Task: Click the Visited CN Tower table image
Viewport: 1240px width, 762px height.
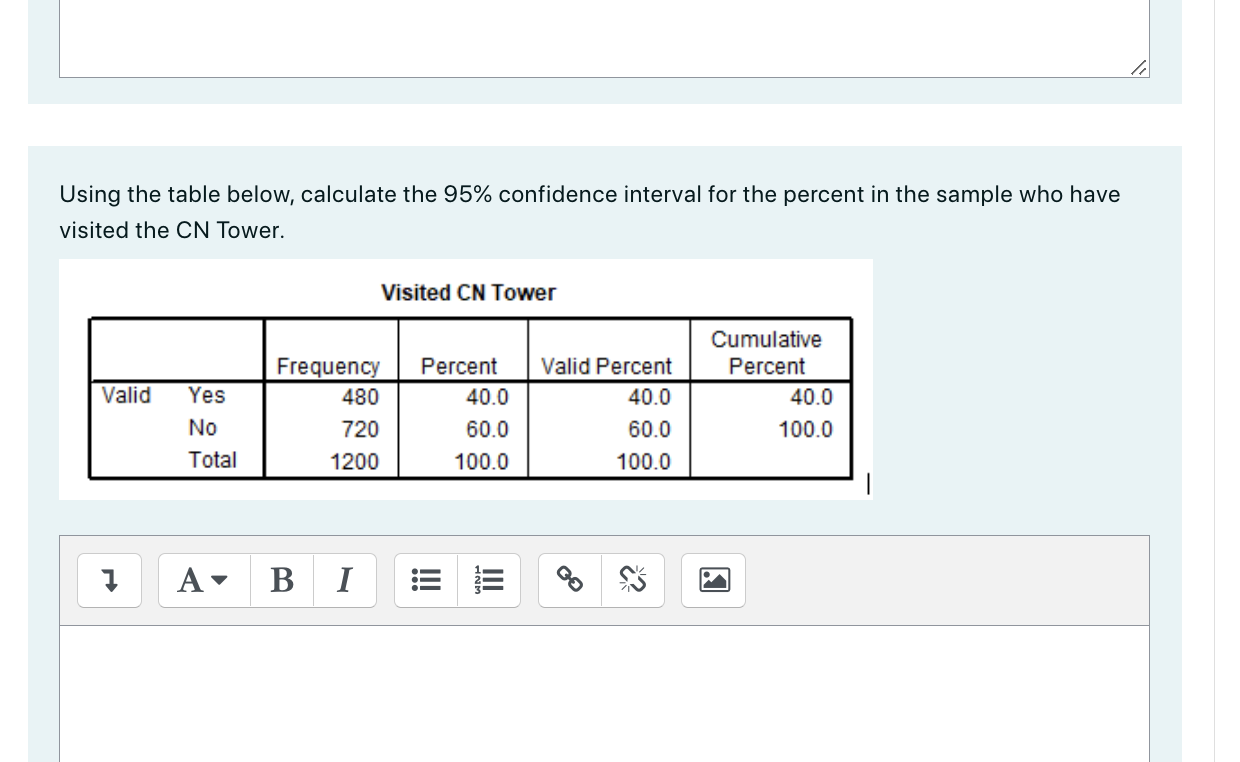Action: click(466, 379)
